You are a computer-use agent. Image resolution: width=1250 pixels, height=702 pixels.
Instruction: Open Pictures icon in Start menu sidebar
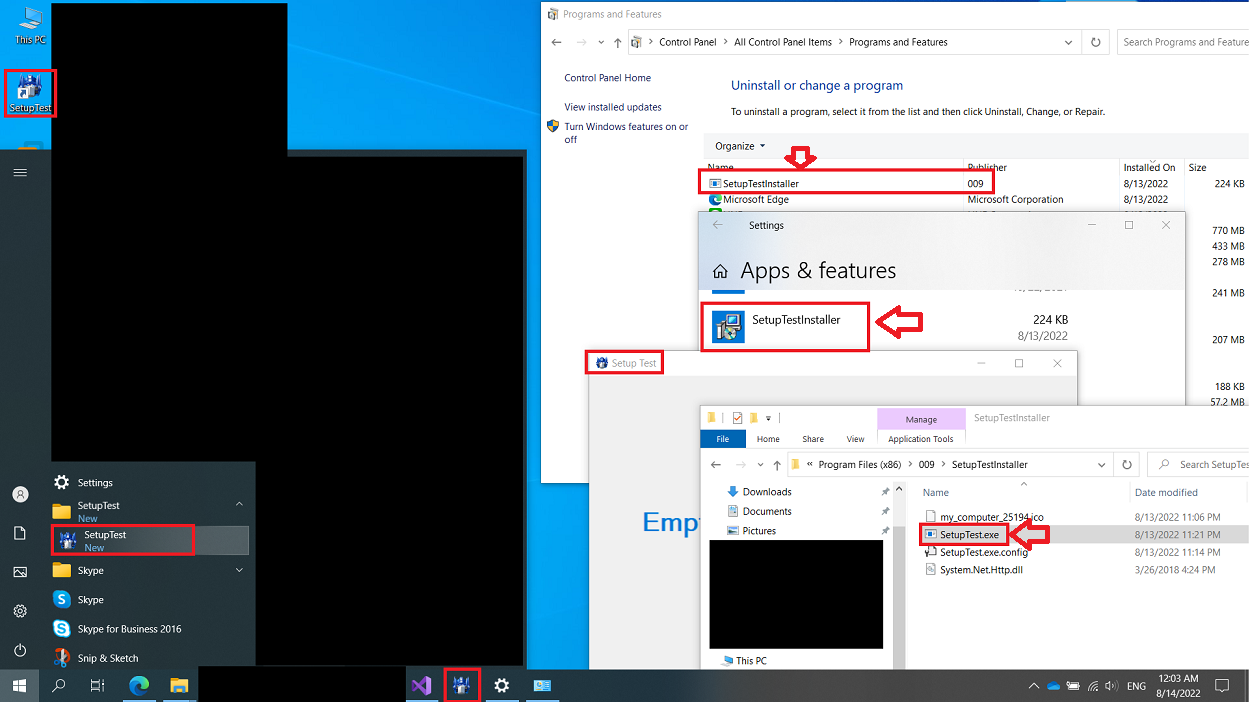point(20,572)
